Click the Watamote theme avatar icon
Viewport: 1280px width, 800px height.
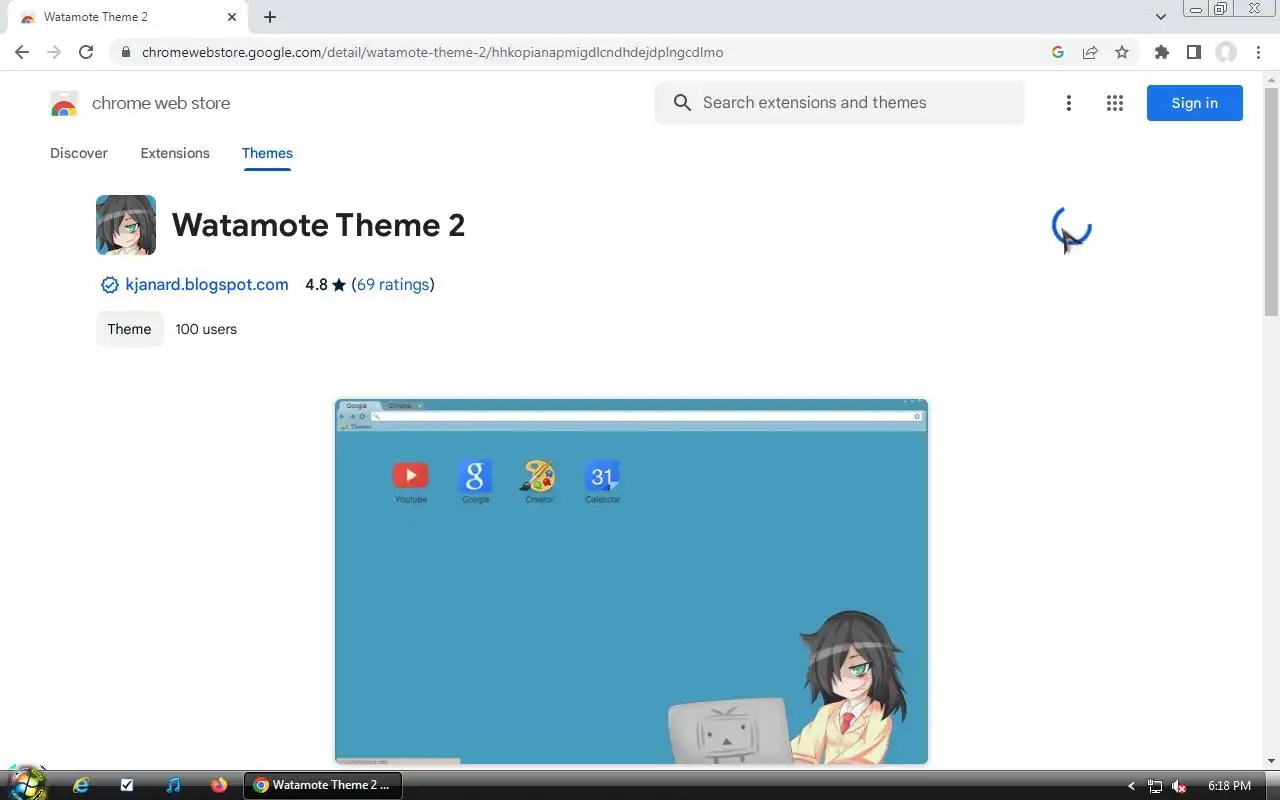126,225
